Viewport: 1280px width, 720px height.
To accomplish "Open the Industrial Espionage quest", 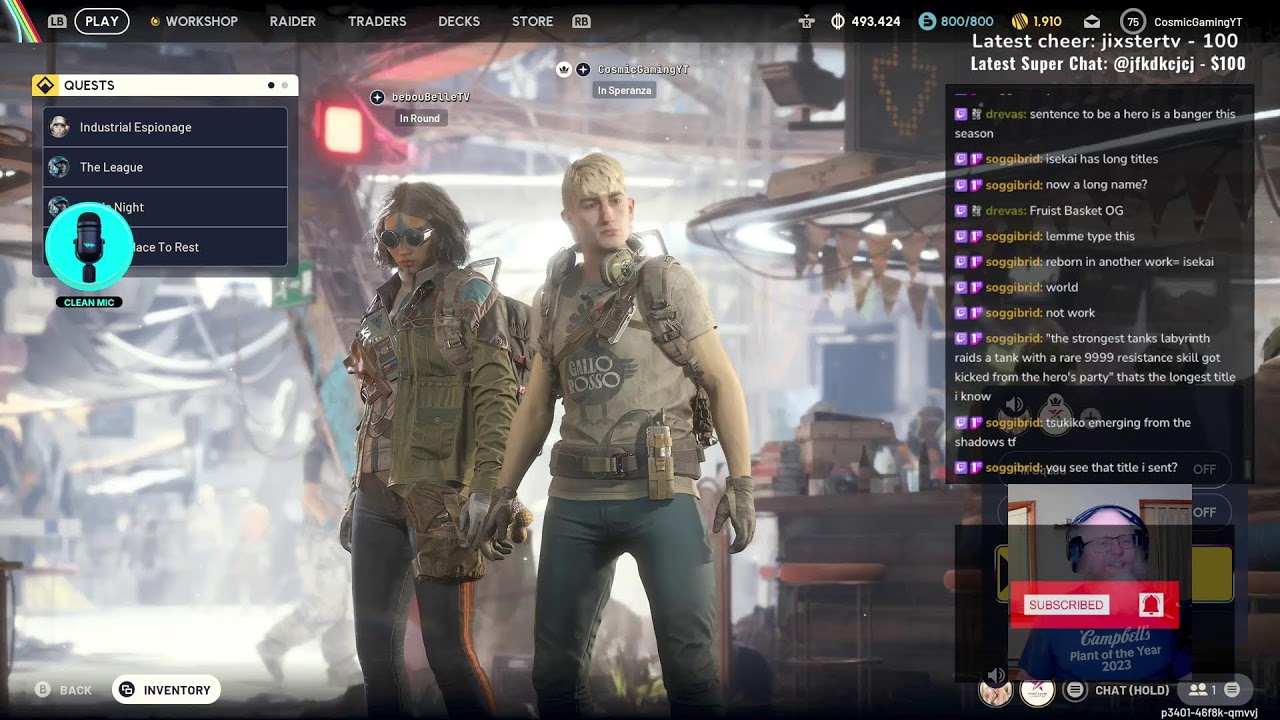I will (x=165, y=127).
